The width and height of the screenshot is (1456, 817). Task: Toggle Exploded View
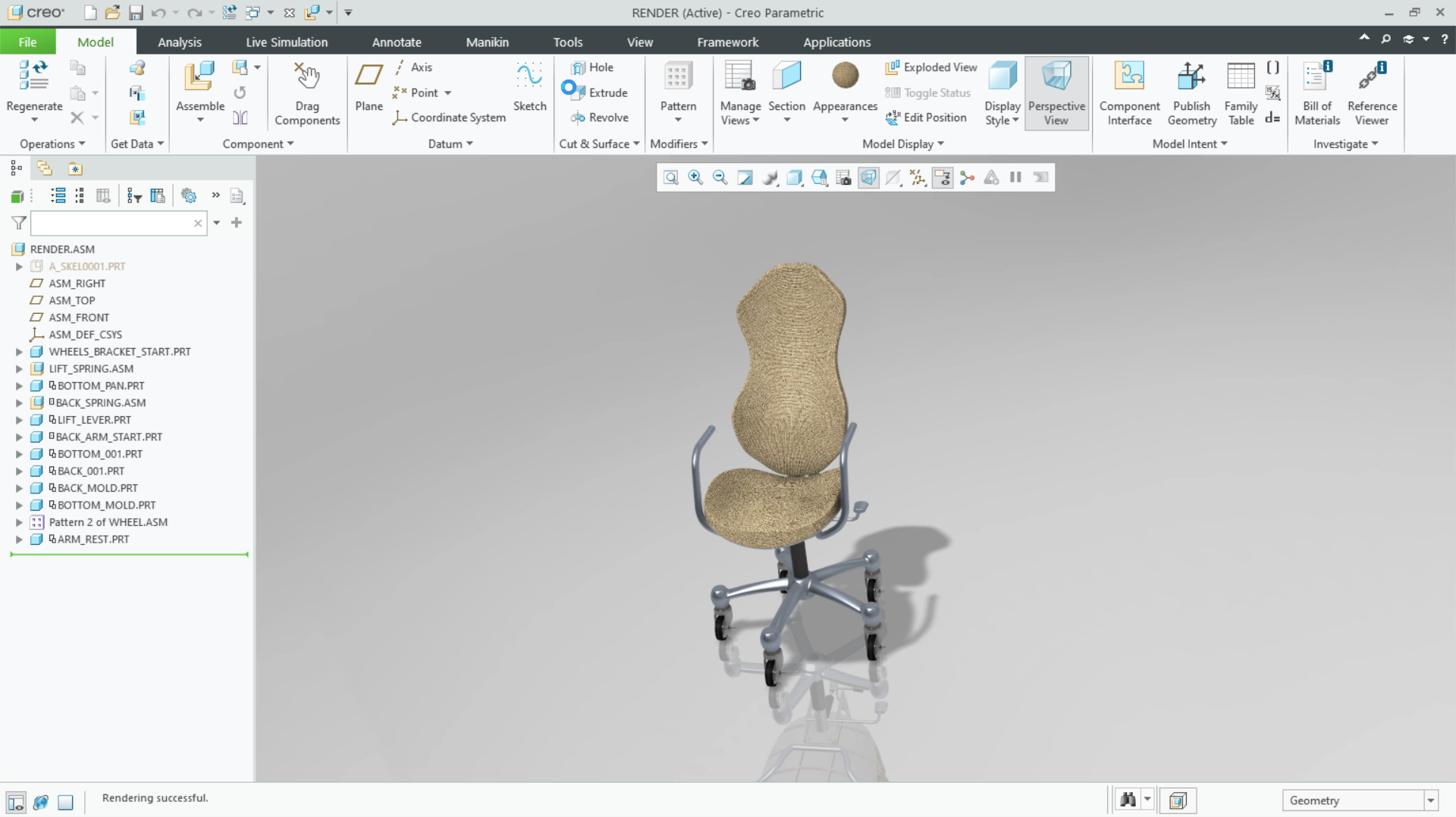pos(931,67)
